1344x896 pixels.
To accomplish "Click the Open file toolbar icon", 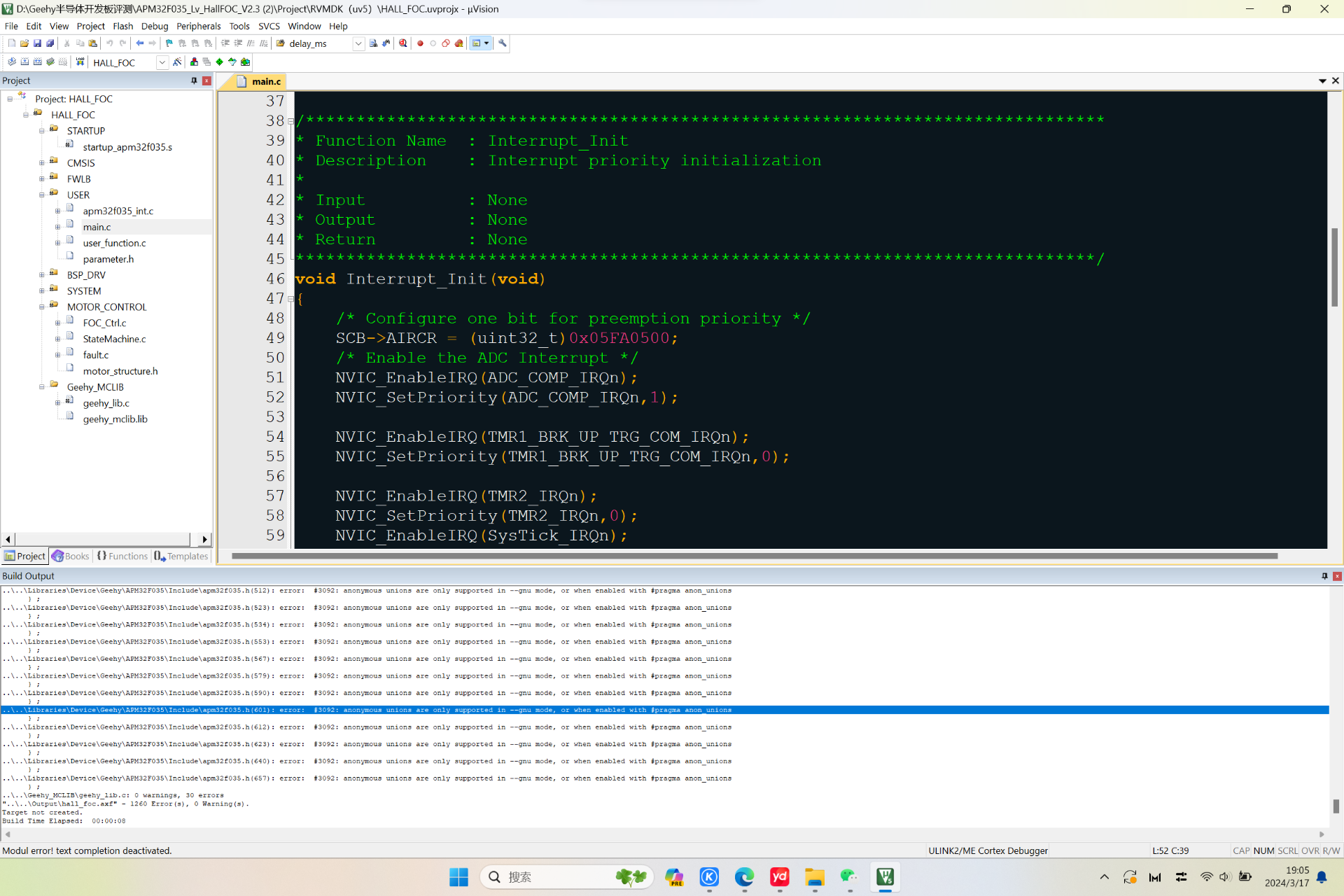I will tap(24, 43).
